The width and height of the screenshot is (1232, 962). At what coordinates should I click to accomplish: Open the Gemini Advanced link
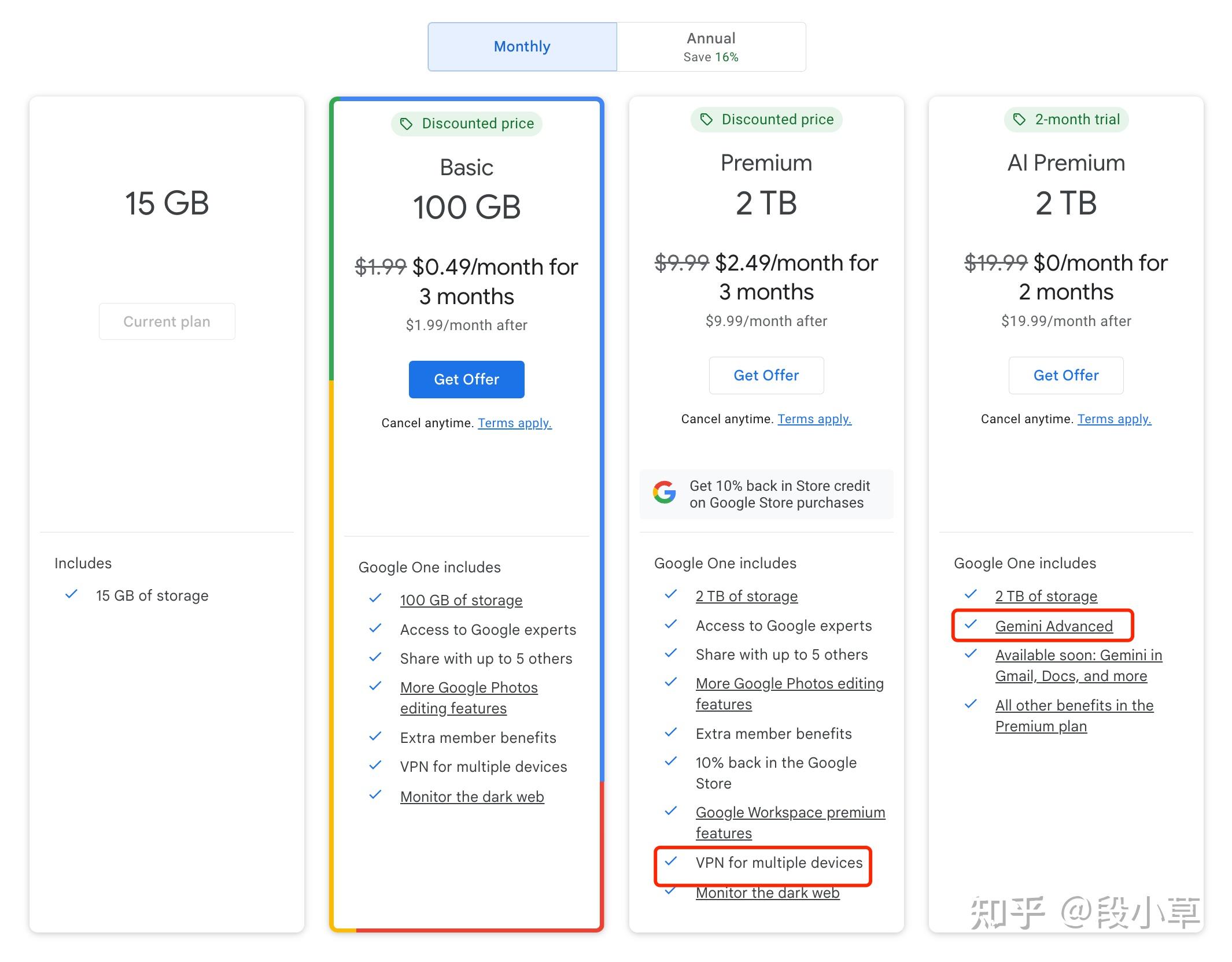(x=1054, y=626)
